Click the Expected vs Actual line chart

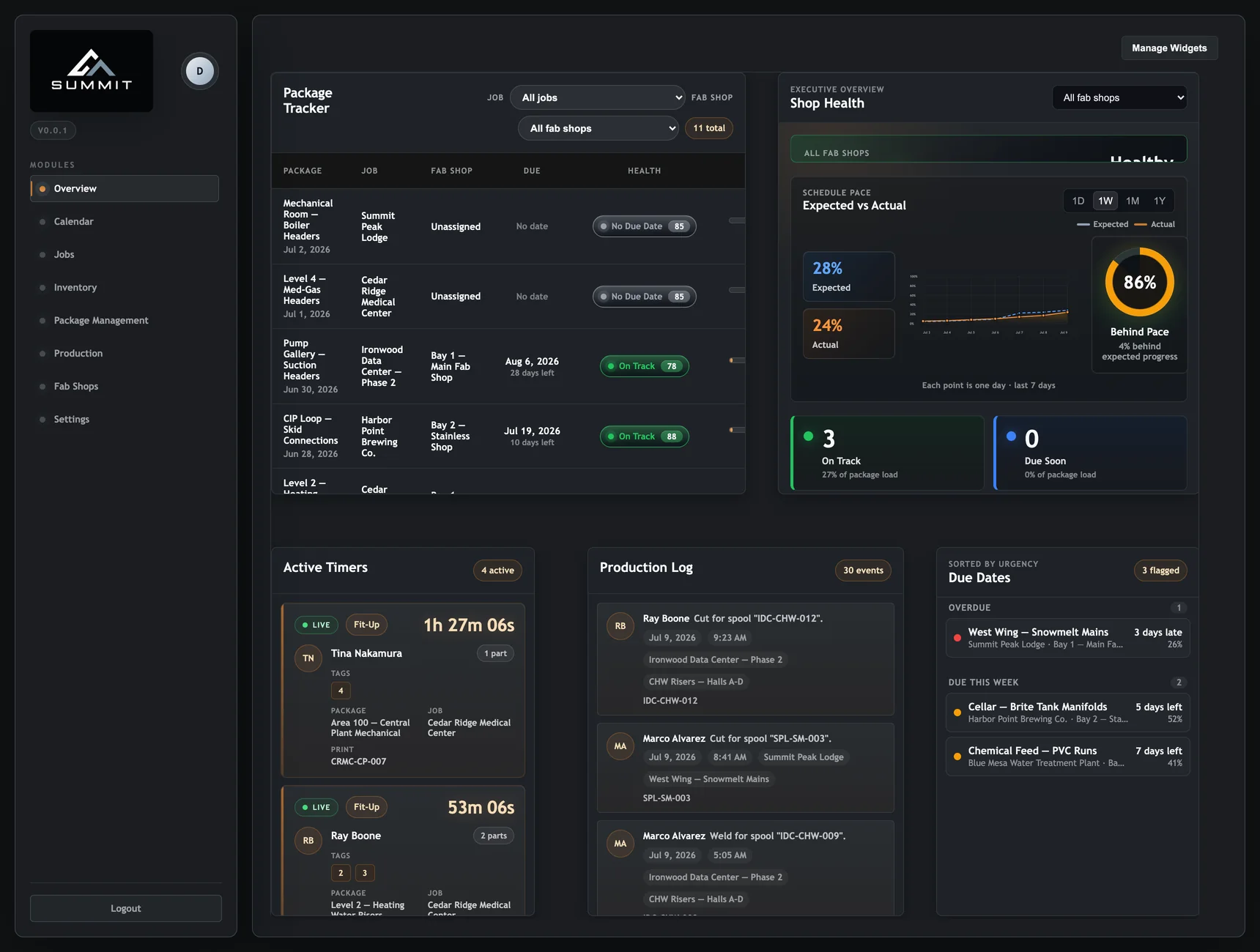pos(989,304)
